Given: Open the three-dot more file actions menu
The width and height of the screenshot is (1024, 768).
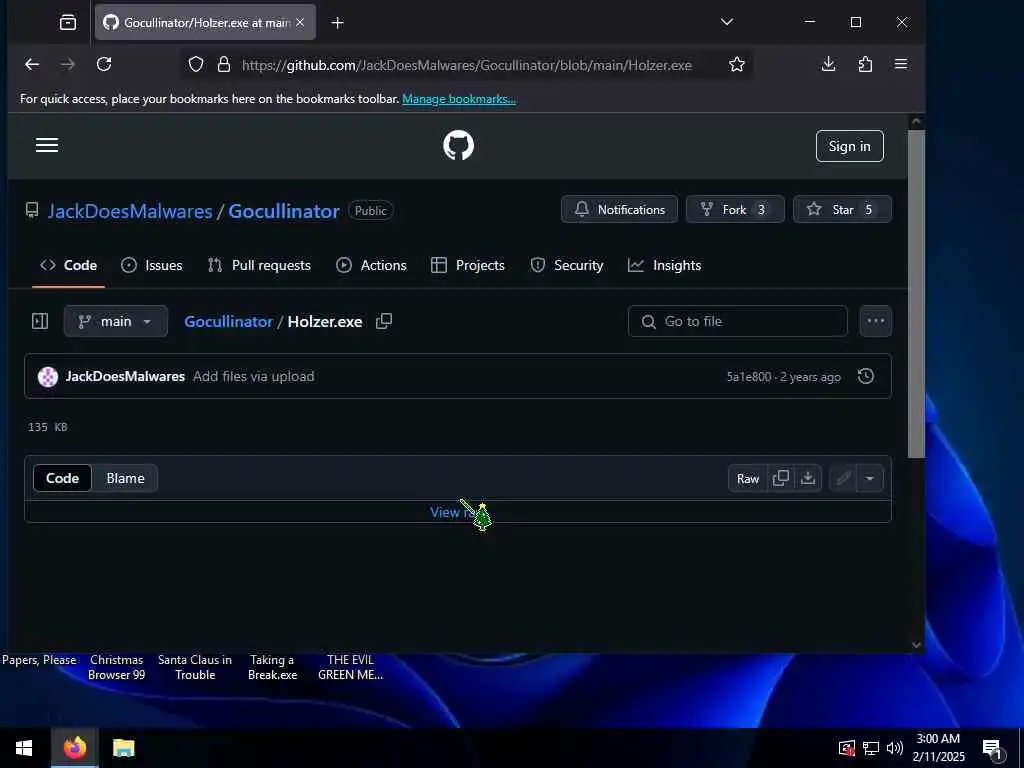Looking at the screenshot, I should coord(875,321).
